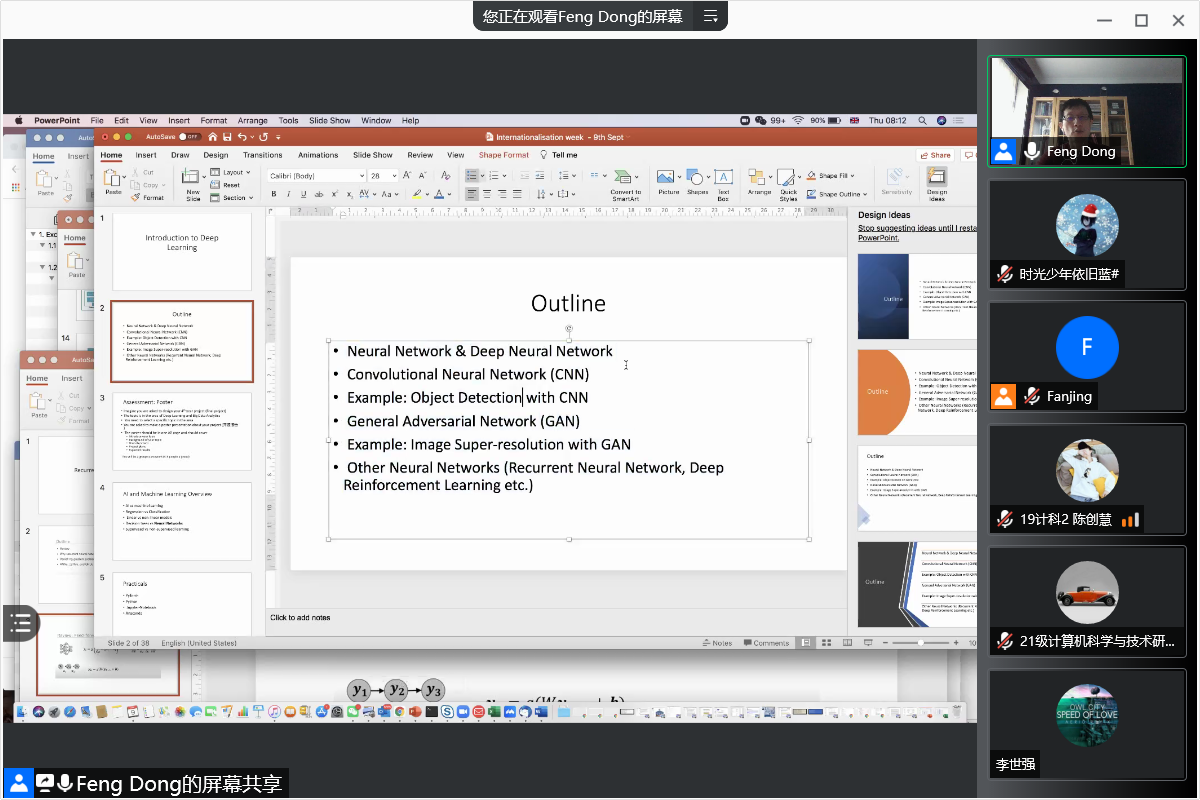Click the Share button
Screen dimensions: 1200x800
coord(935,155)
